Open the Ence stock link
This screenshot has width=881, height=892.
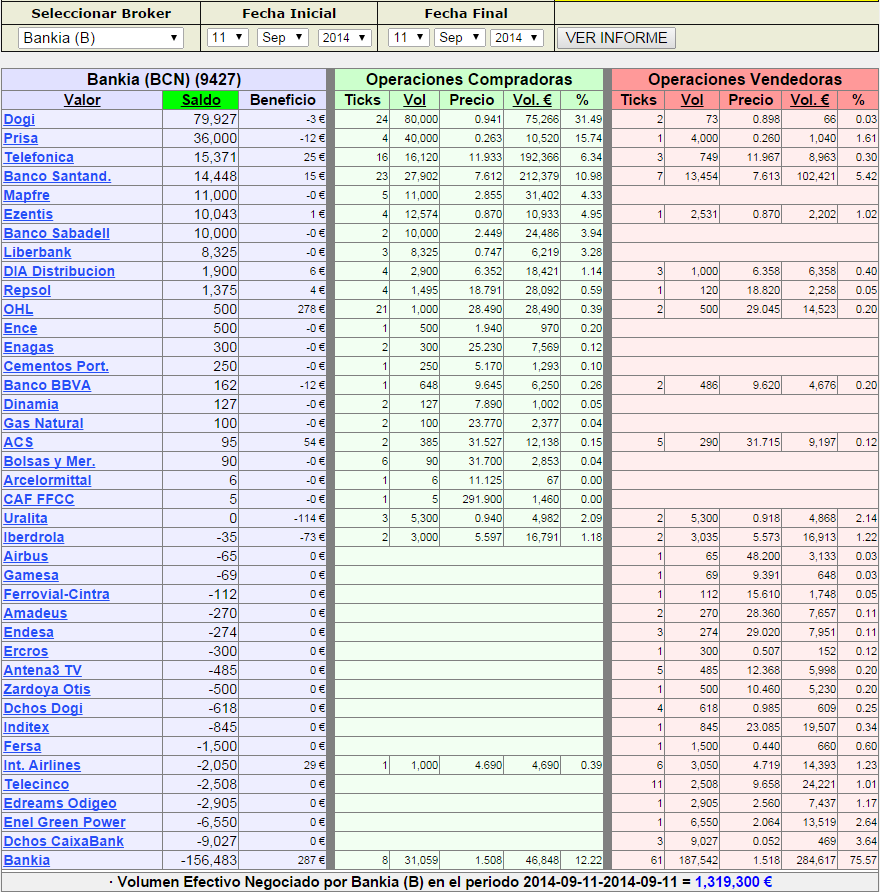(20, 328)
